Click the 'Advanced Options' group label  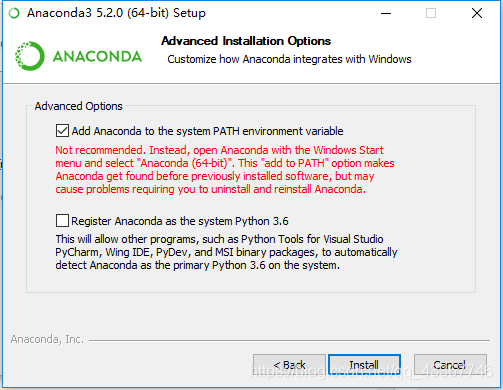pos(79,106)
